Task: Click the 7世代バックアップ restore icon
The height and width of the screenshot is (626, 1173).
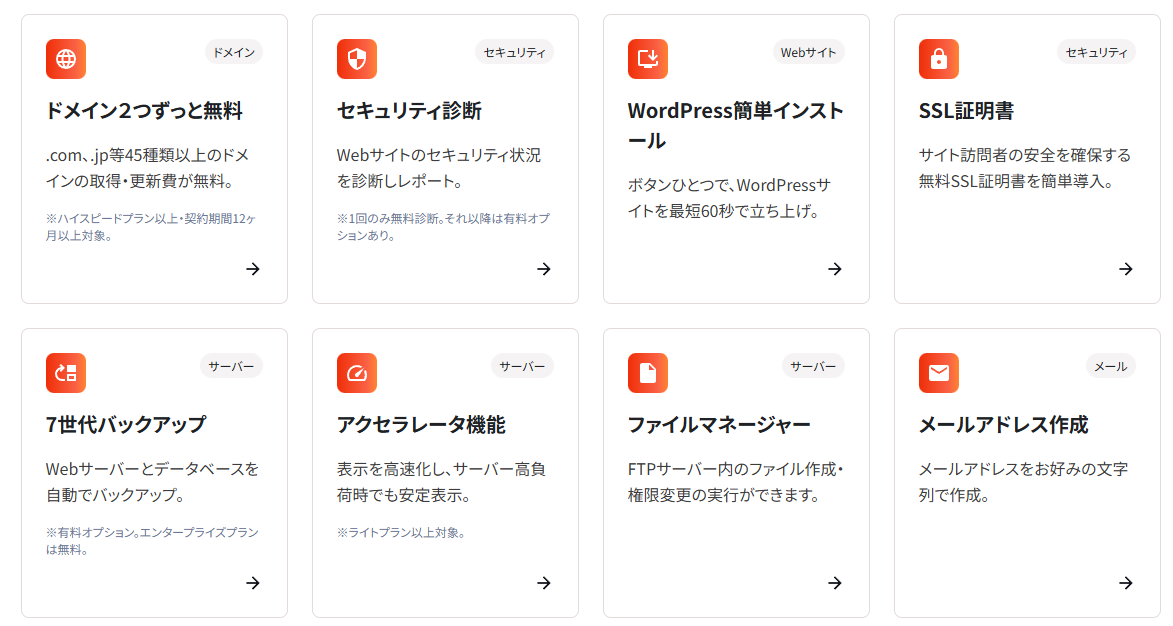Action: 66,373
